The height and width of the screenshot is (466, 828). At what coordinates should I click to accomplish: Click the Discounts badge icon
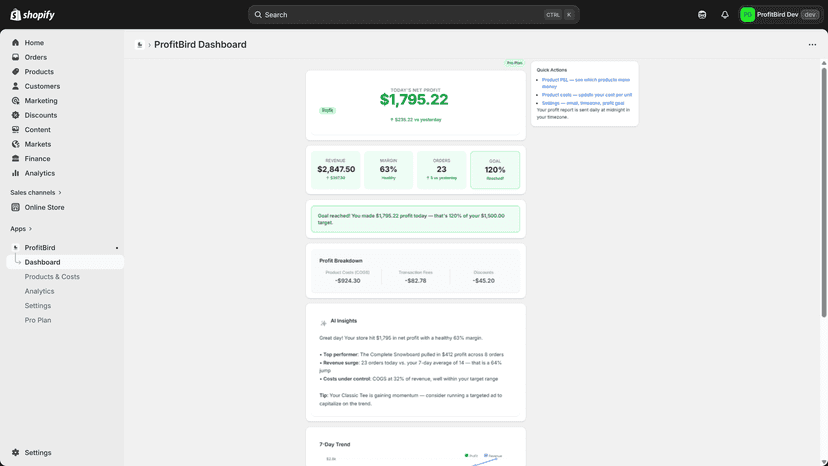coord(15,115)
